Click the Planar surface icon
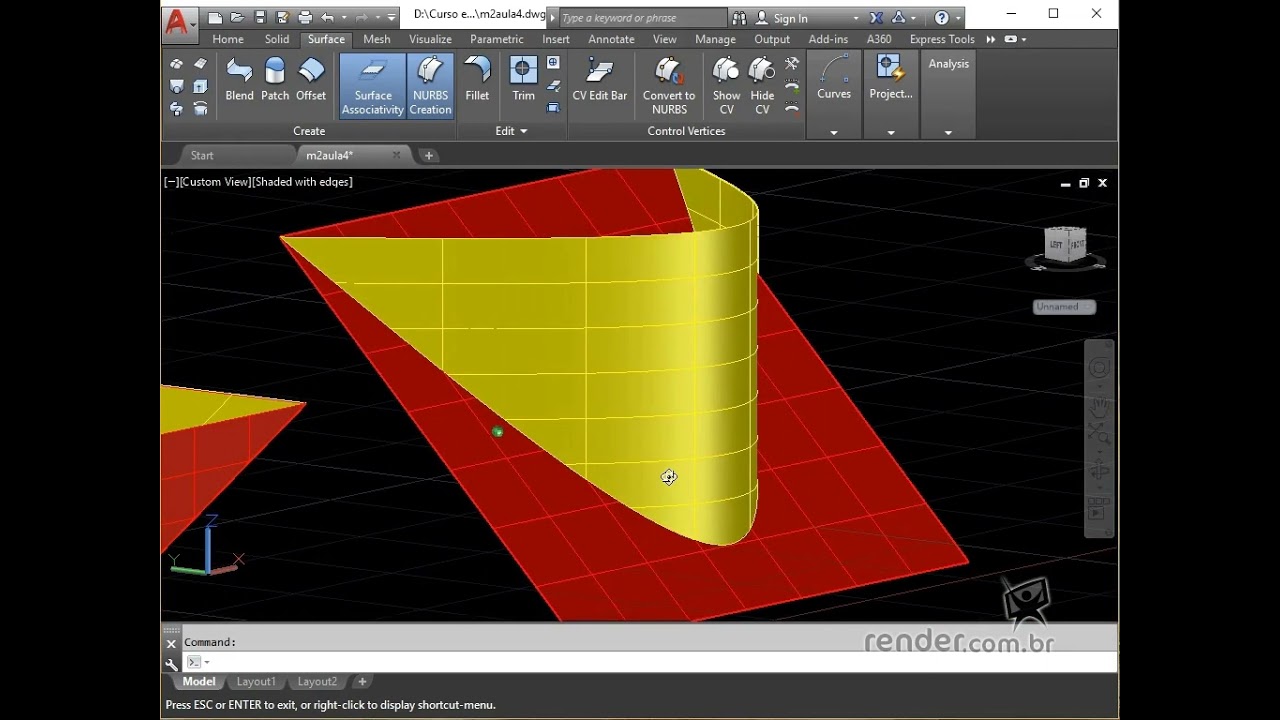 (200, 64)
